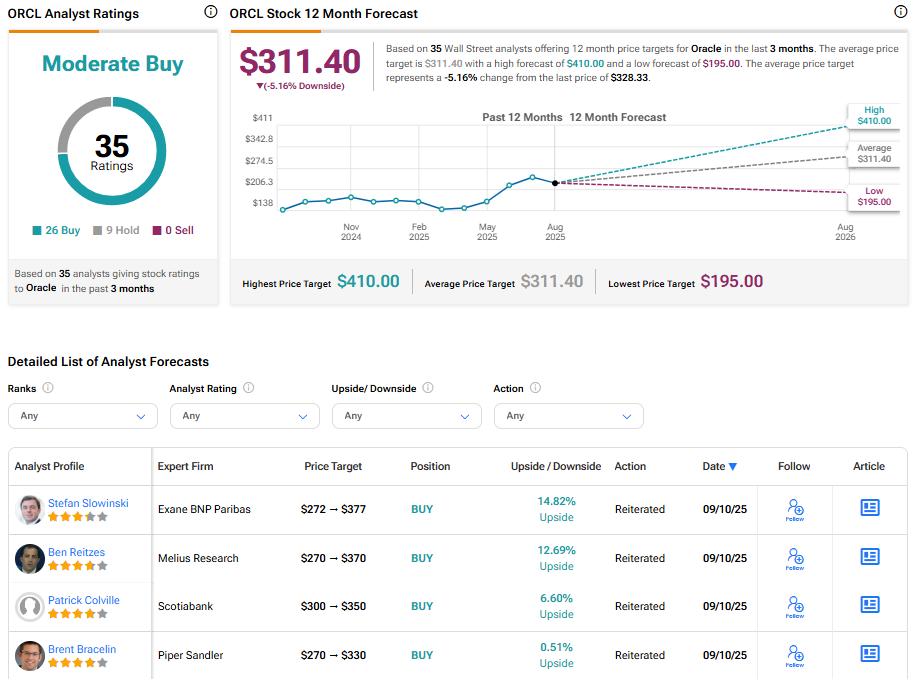The height and width of the screenshot is (679, 912).
Task: Follow analyst Stefan Slowinski
Action: coord(795,509)
